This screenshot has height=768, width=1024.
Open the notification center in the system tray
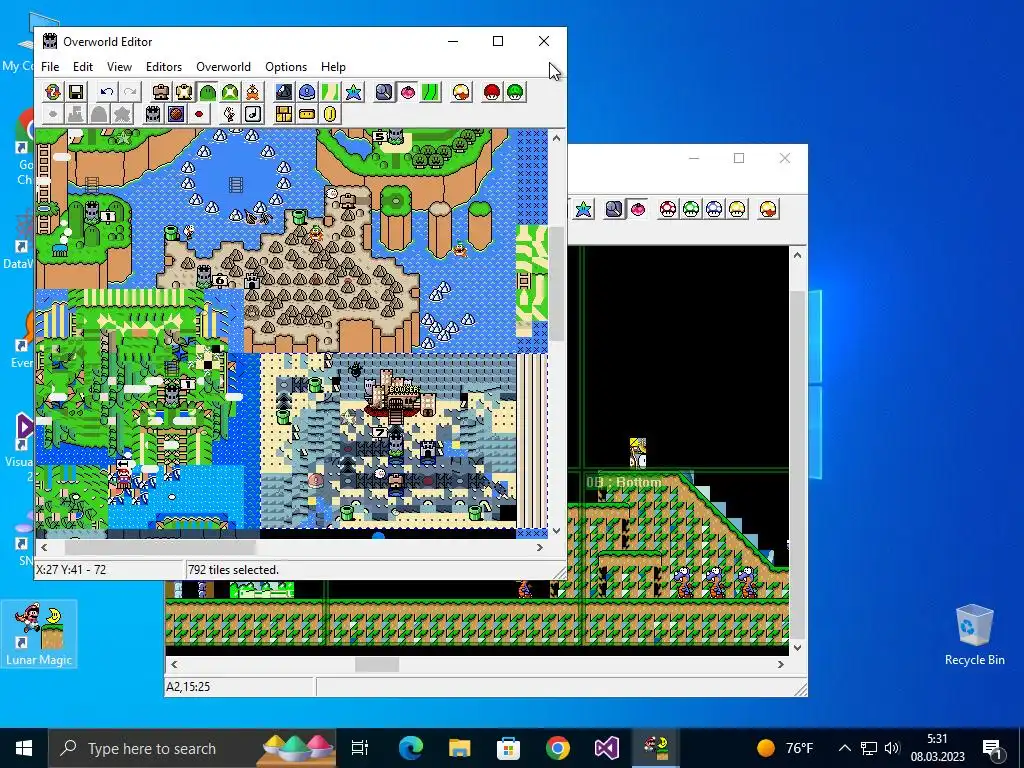click(x=992, y=748)
